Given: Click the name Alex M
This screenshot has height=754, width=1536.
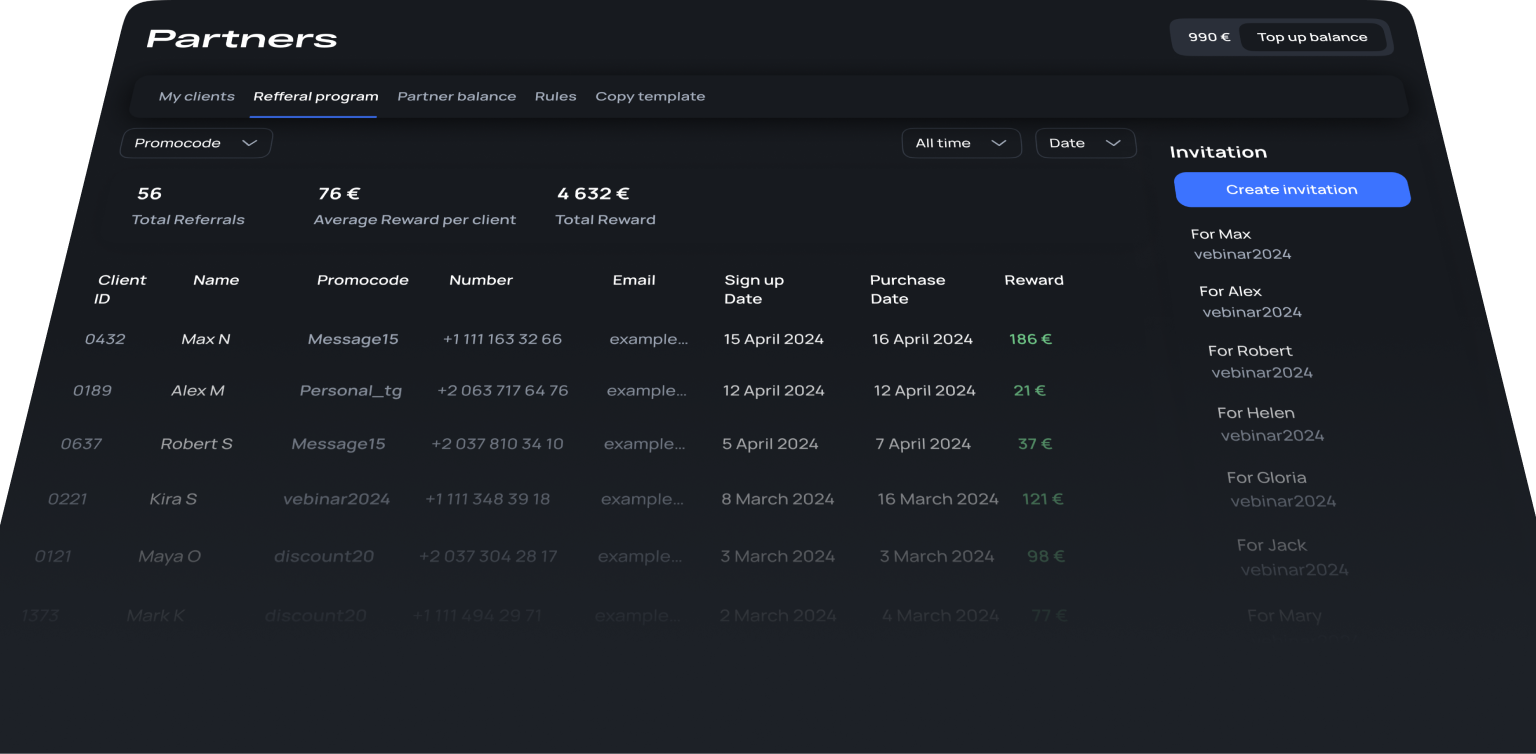Looking at the screenshot, I should point(198,391).
